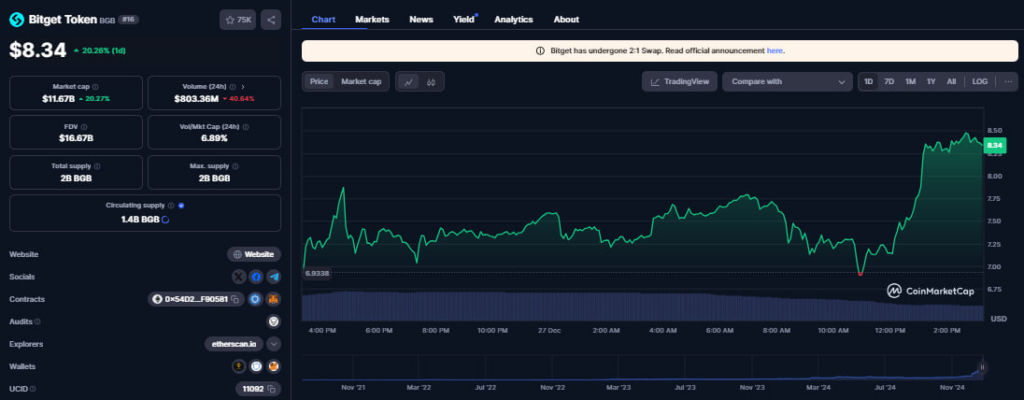Click info icon next to Total supply
Image resolution: width=1024 pixels, height=400 pixels.
[97, 167]
